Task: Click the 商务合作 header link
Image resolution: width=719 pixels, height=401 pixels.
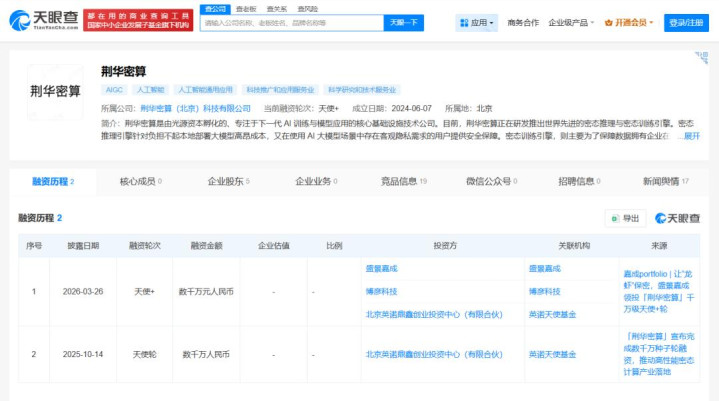Action: [522, 22]
